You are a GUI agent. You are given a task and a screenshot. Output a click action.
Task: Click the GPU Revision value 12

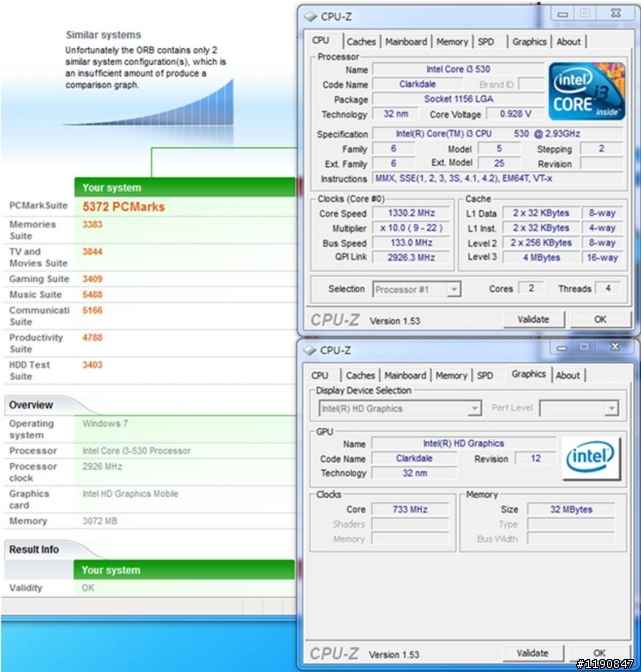[536, 458]
